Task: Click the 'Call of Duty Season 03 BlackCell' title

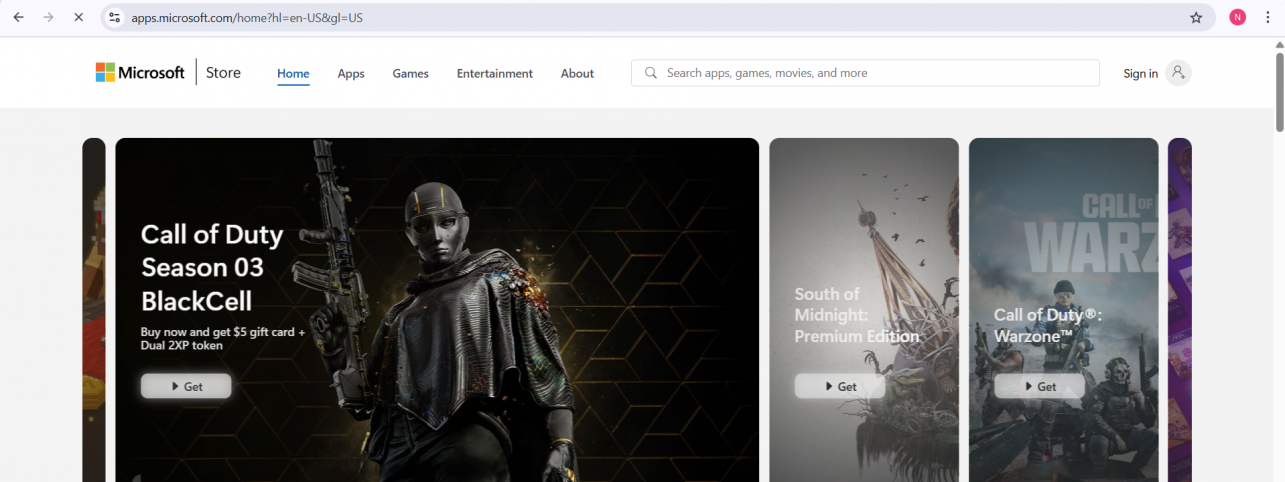Action: [x=212, y=267]
